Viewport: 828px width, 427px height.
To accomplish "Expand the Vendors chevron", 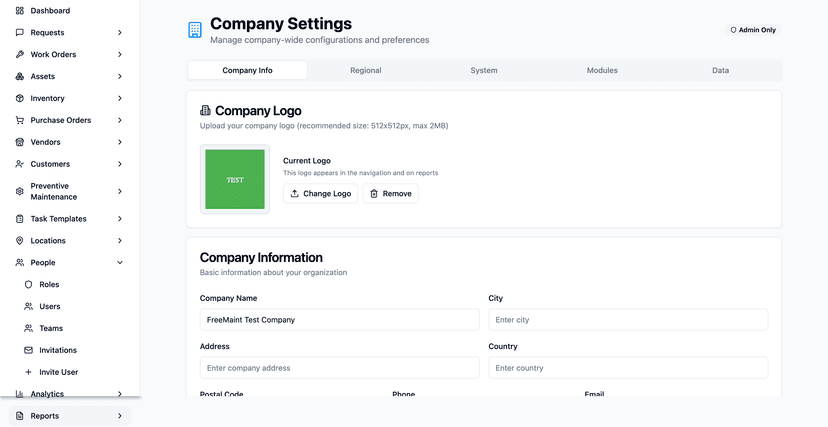I will pos(120,142).
